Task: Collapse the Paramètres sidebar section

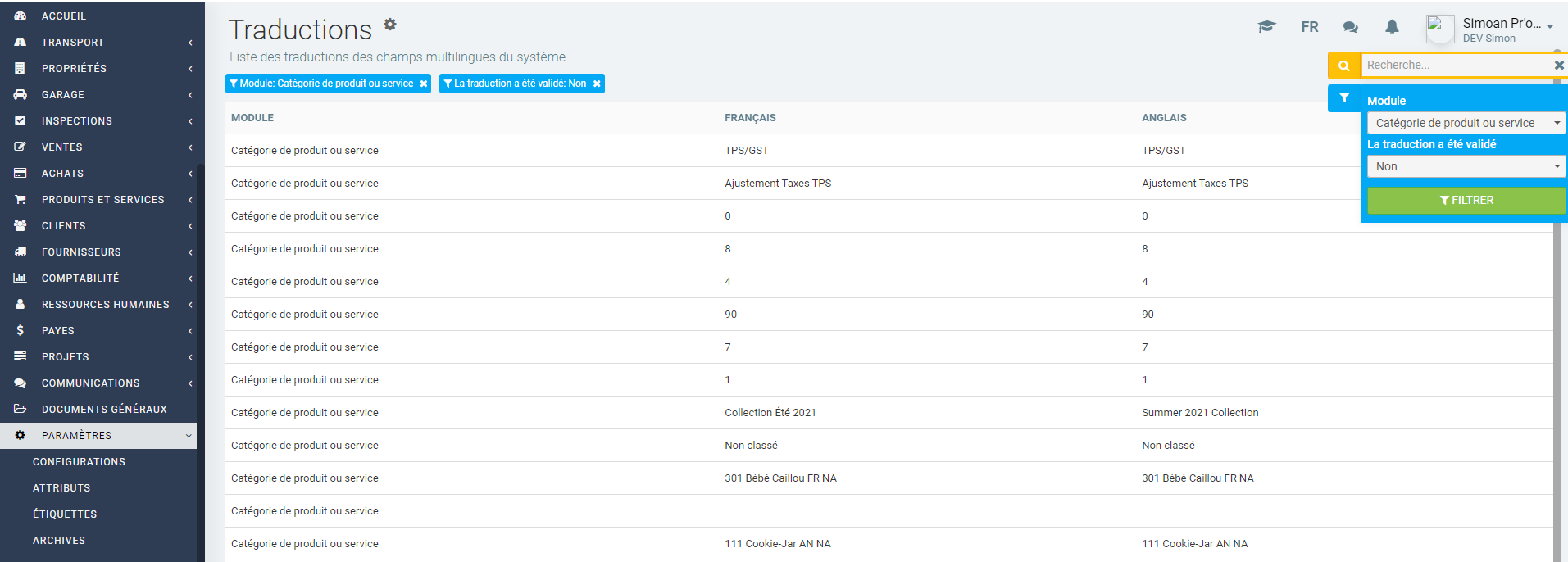Action: (98, 435)
